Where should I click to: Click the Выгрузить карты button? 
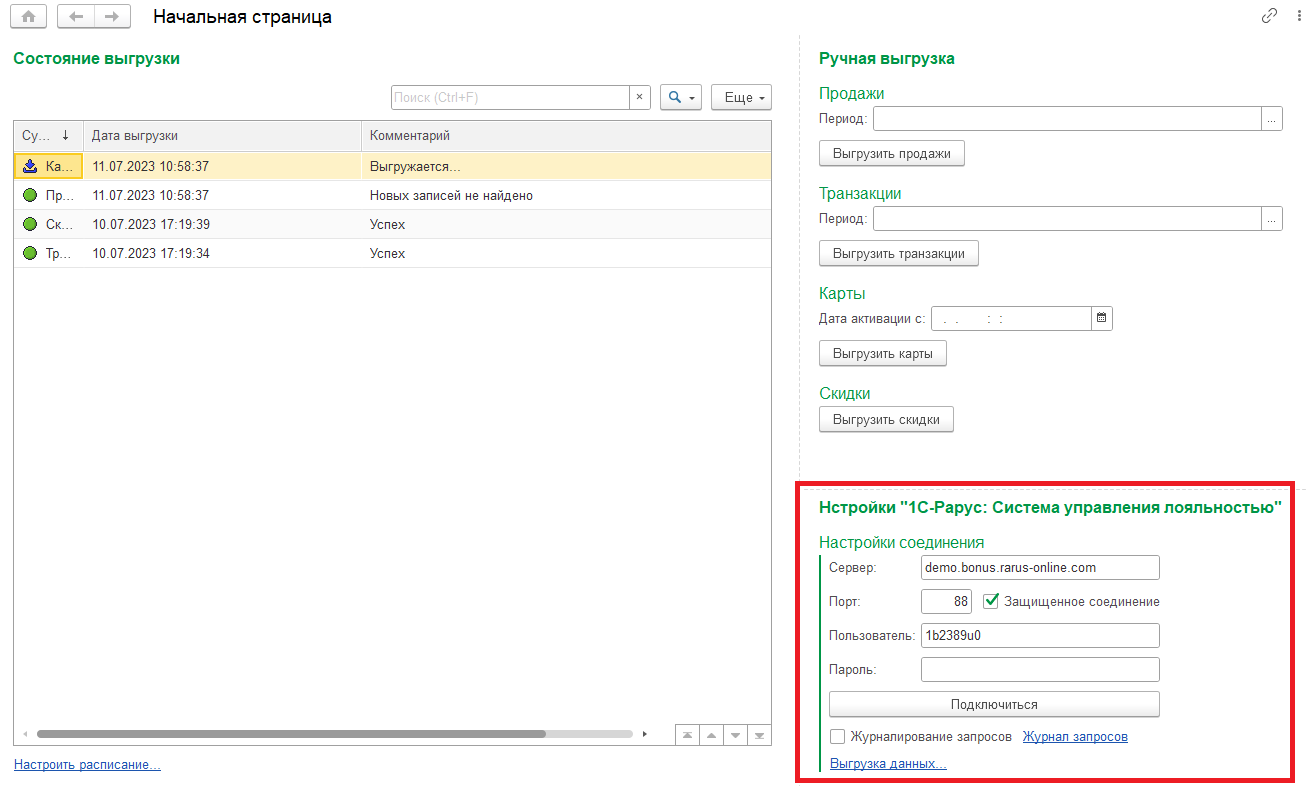pos(883,353)
